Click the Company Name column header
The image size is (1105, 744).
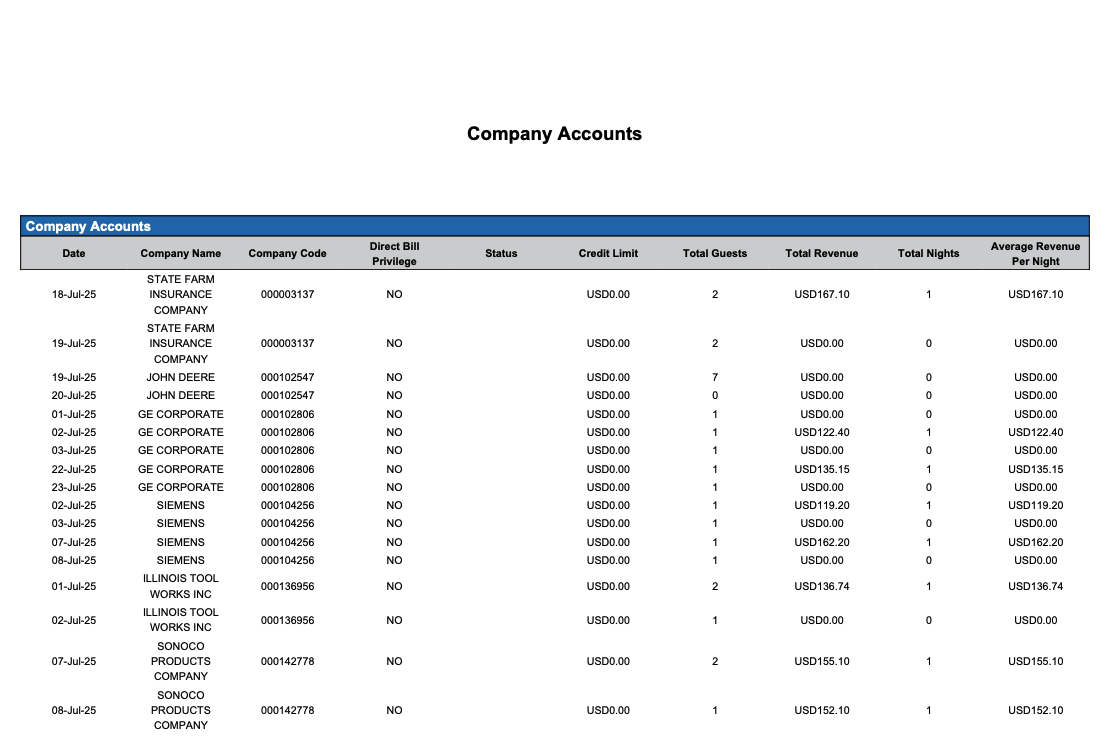181,254
